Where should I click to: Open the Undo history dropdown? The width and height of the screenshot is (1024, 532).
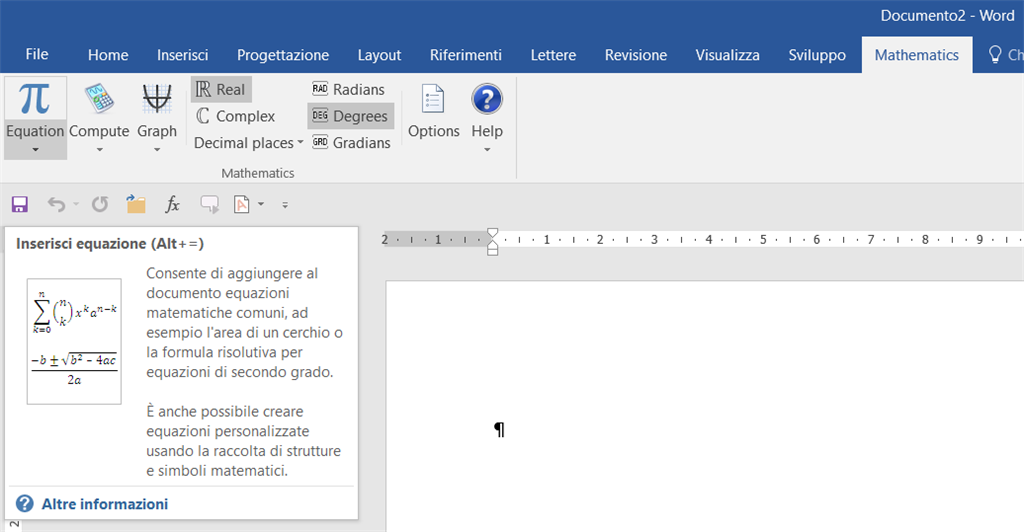click(x=76, y=204)
